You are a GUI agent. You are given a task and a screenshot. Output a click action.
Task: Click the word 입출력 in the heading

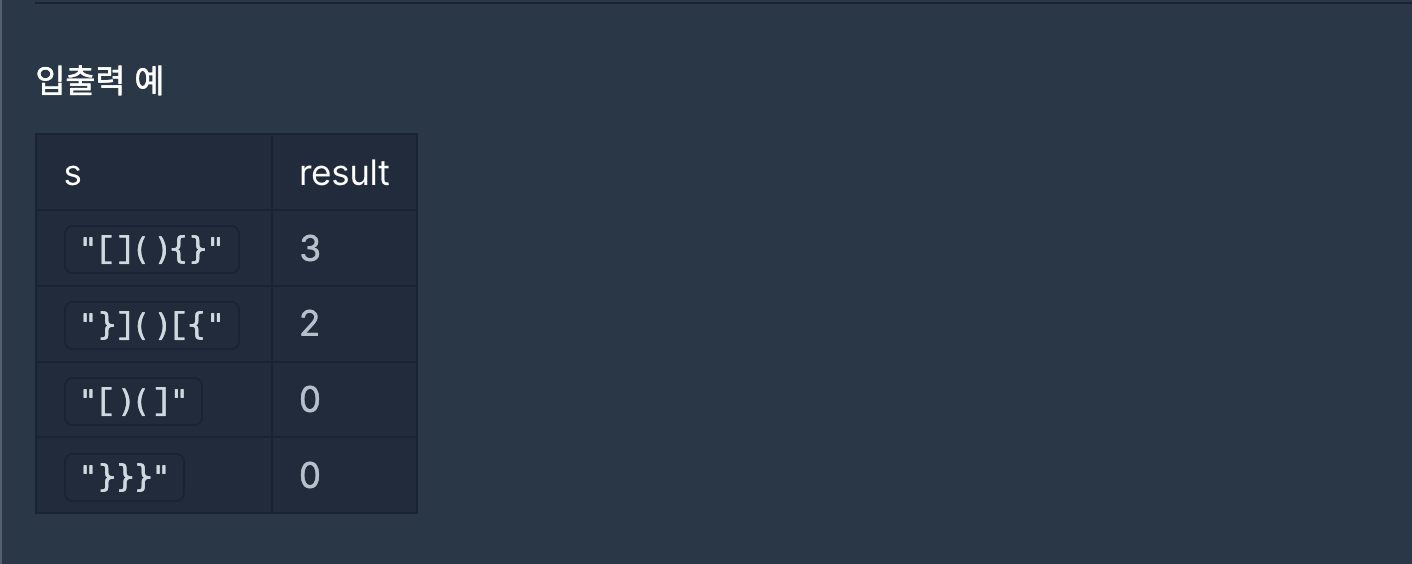(80, 80)
